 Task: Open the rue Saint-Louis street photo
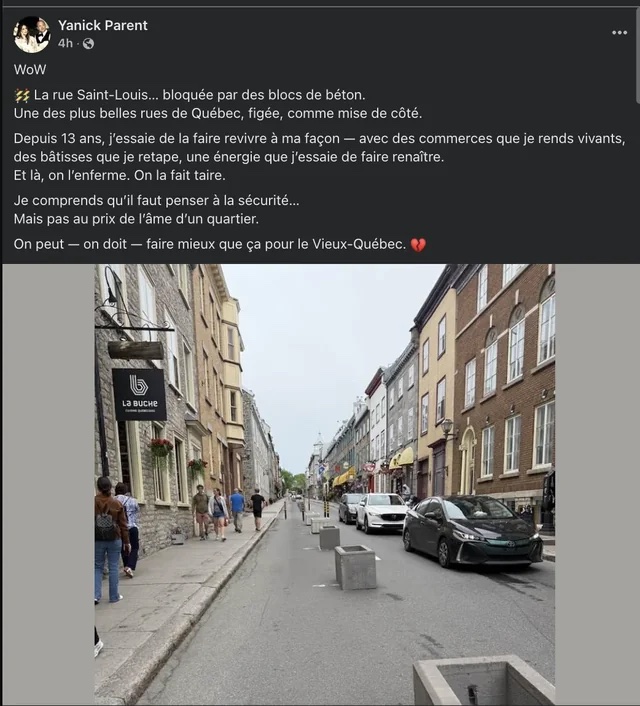[324, 484]
